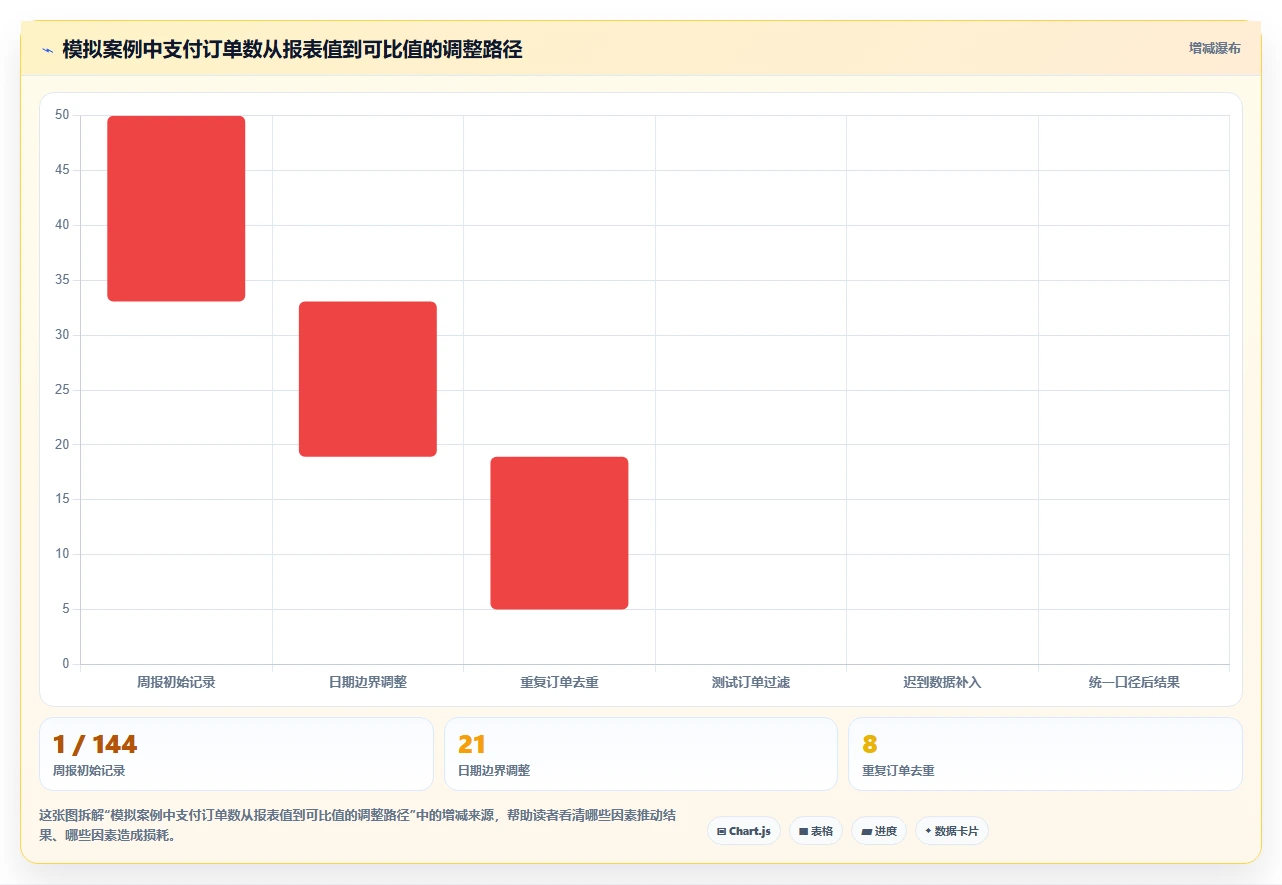Click the 进度 tag chip
The image size is (1282, 885).
(879, 831)
